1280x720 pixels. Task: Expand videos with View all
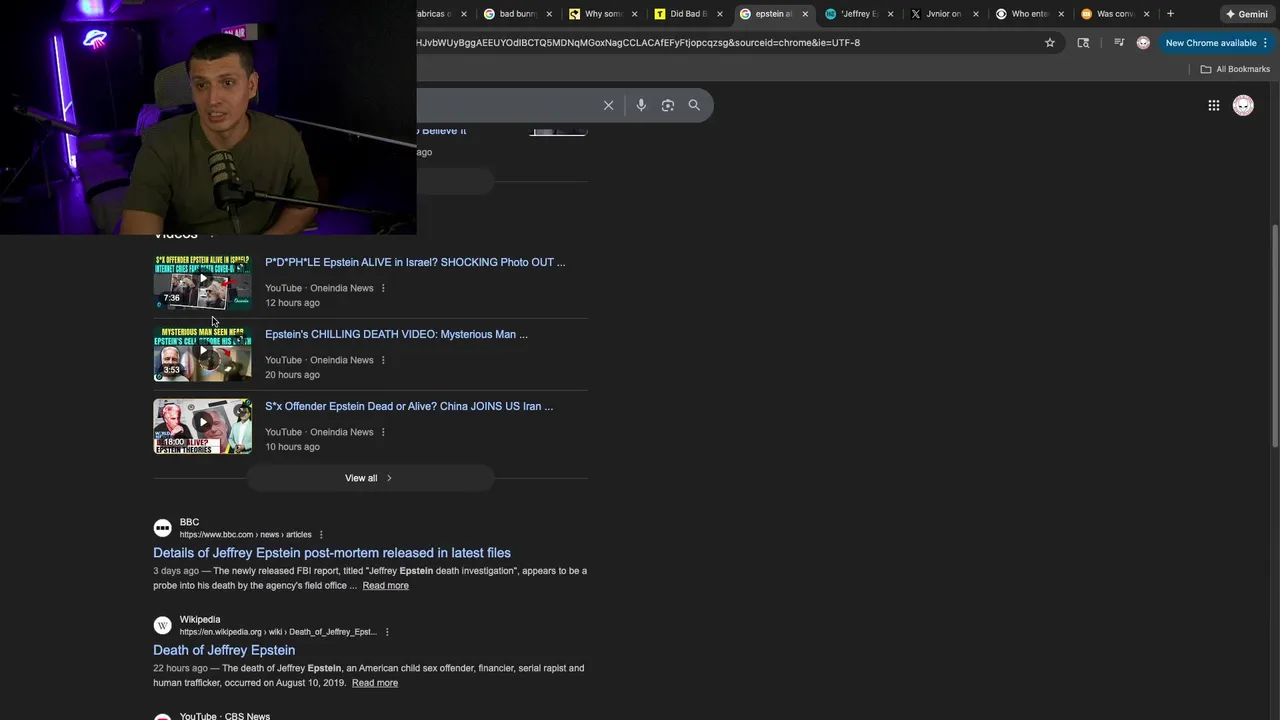(369, 478)
